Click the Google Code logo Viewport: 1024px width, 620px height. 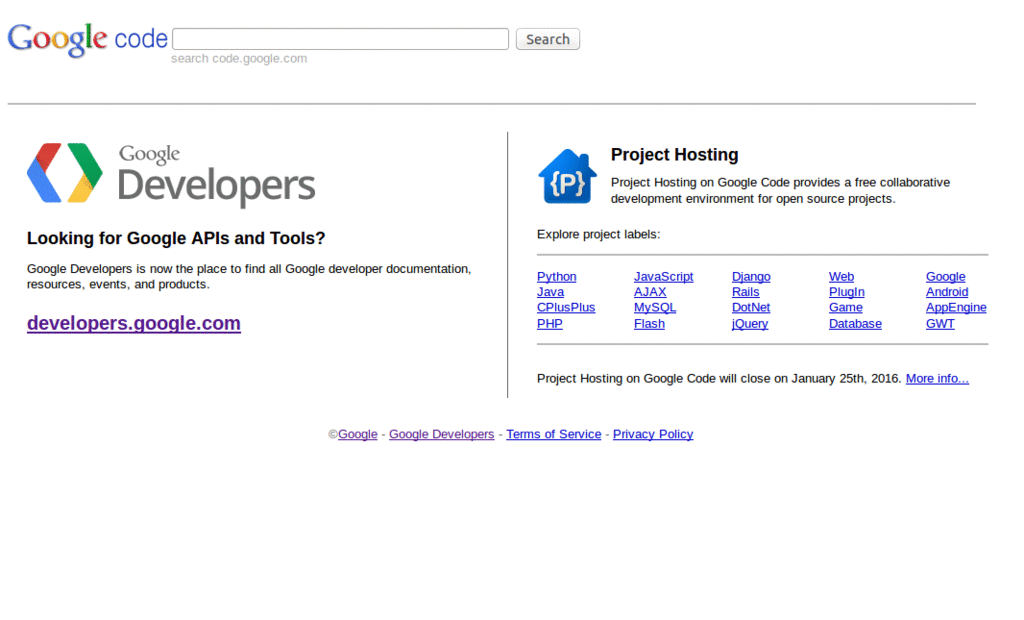pos(88,40)
